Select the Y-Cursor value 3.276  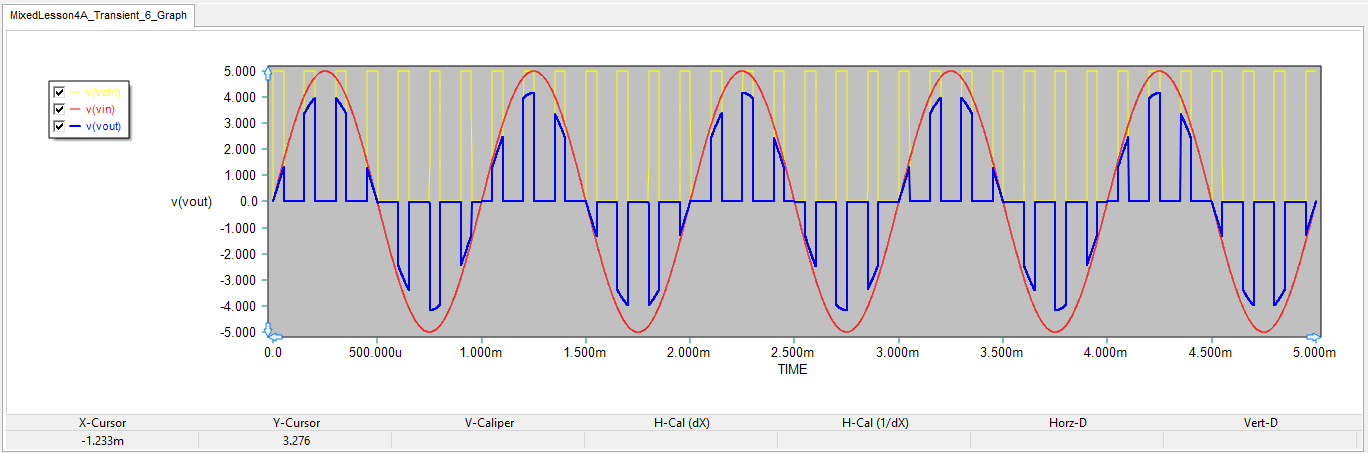coord(296,440)
